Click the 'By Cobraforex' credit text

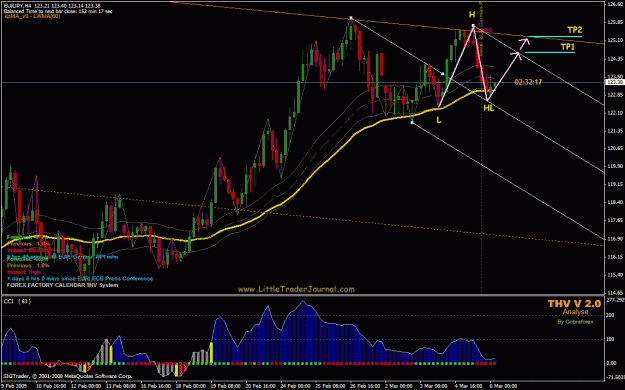pos(575,321)
